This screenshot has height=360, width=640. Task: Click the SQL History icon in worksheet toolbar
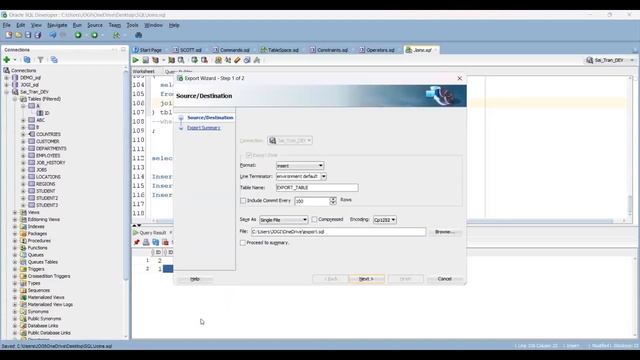click(x=247, y=60)
